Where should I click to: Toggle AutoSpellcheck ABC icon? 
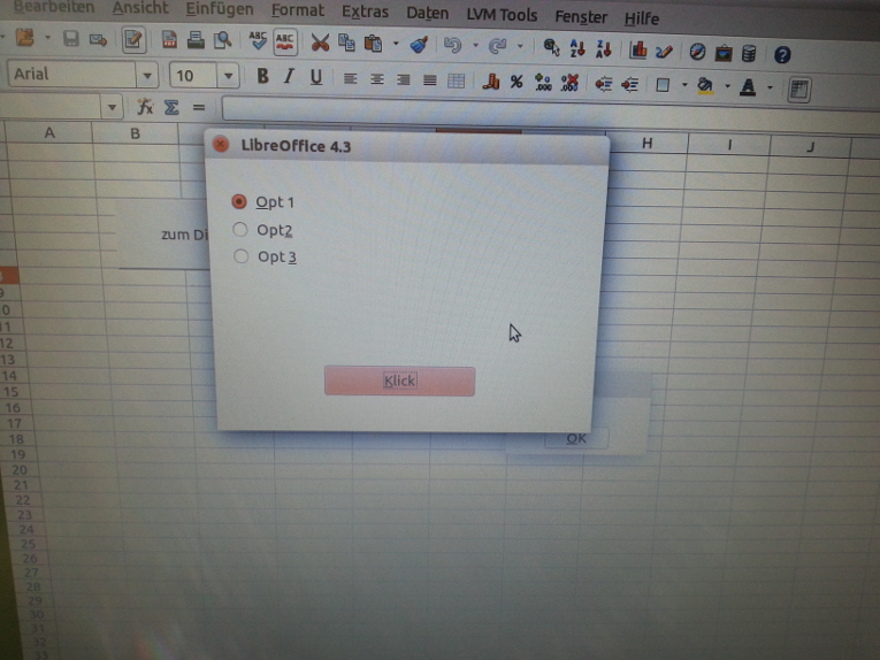click(x=285, y=42)
